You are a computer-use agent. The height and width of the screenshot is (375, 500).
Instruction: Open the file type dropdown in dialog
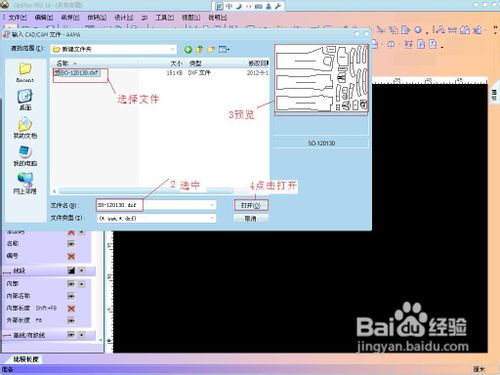[x=156, y=218]
